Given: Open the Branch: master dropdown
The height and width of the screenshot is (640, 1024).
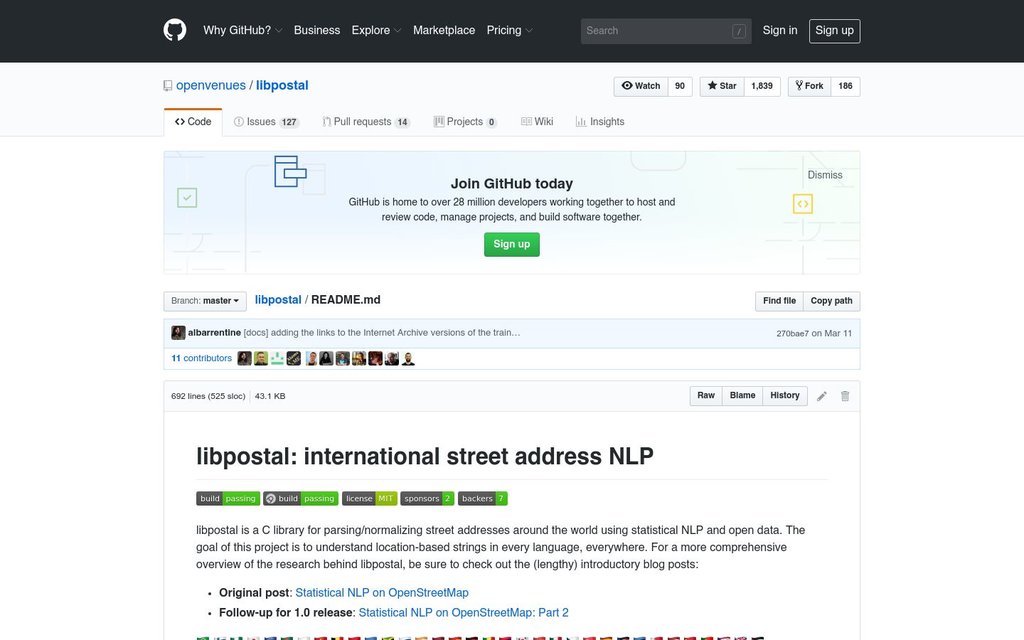Looking at the screenshot, I should point(205,301).
